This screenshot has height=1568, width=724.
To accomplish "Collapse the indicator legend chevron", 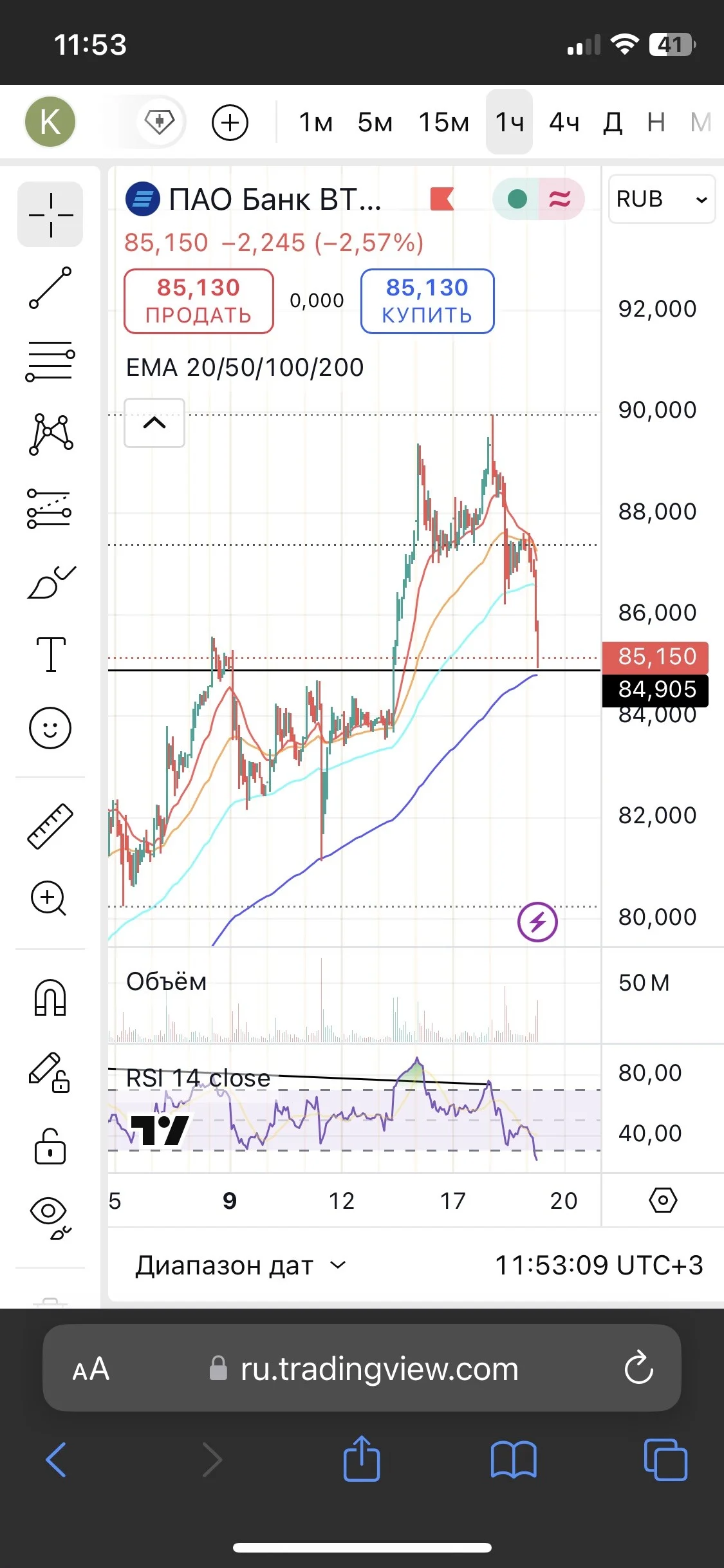I will coord(154,423).
